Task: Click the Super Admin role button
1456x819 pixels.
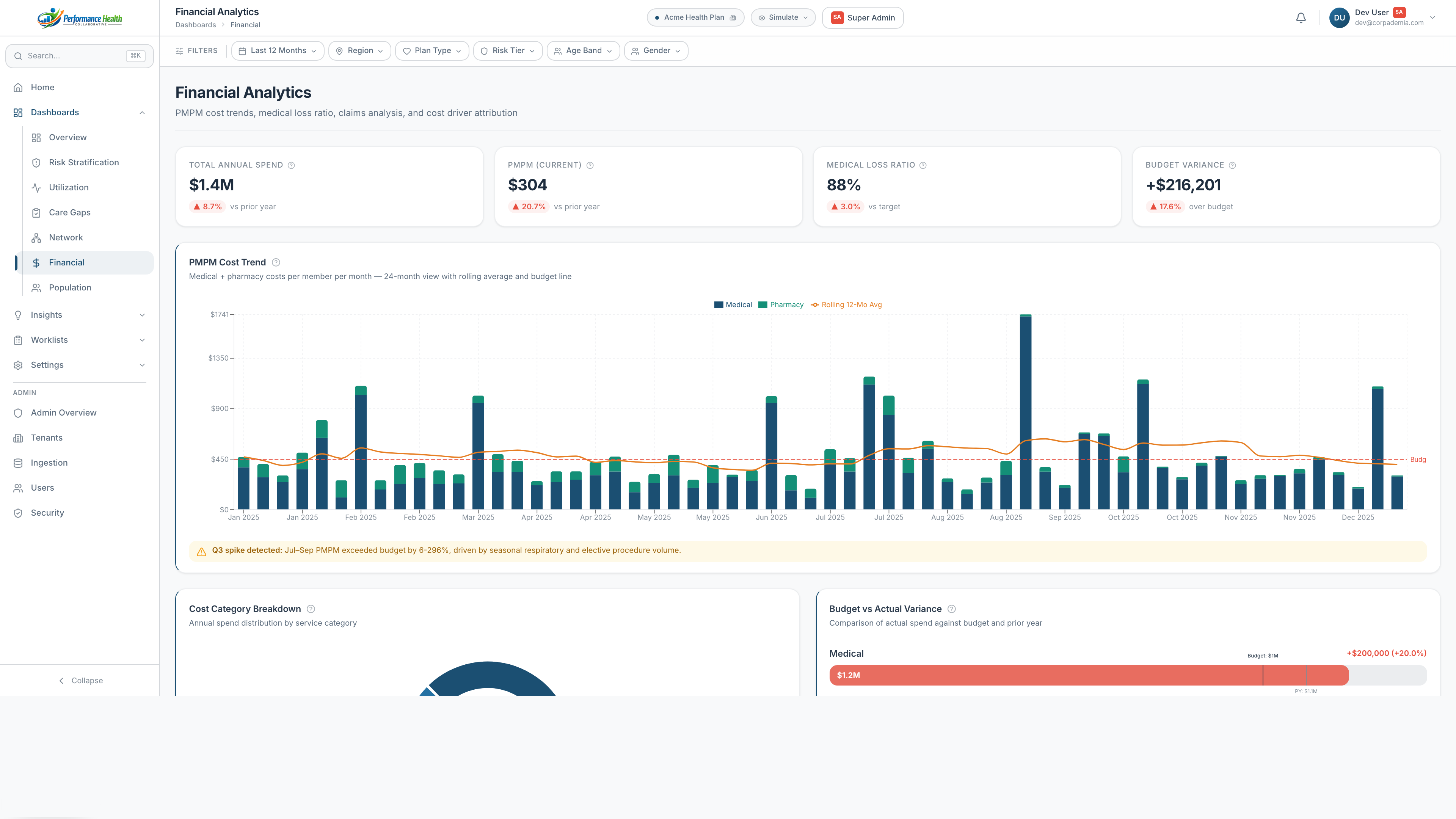Action: point(863,17)
